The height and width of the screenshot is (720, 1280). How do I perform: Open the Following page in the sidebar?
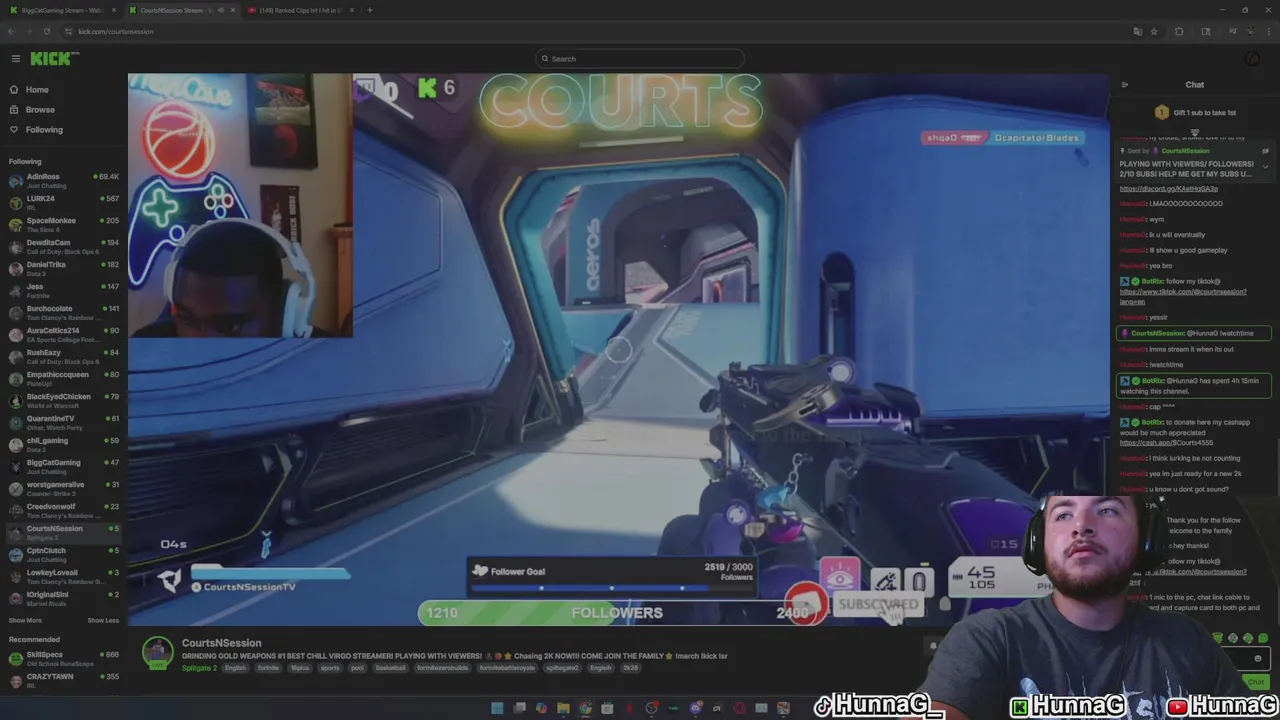pyautogui.click(x=44, y=130)
